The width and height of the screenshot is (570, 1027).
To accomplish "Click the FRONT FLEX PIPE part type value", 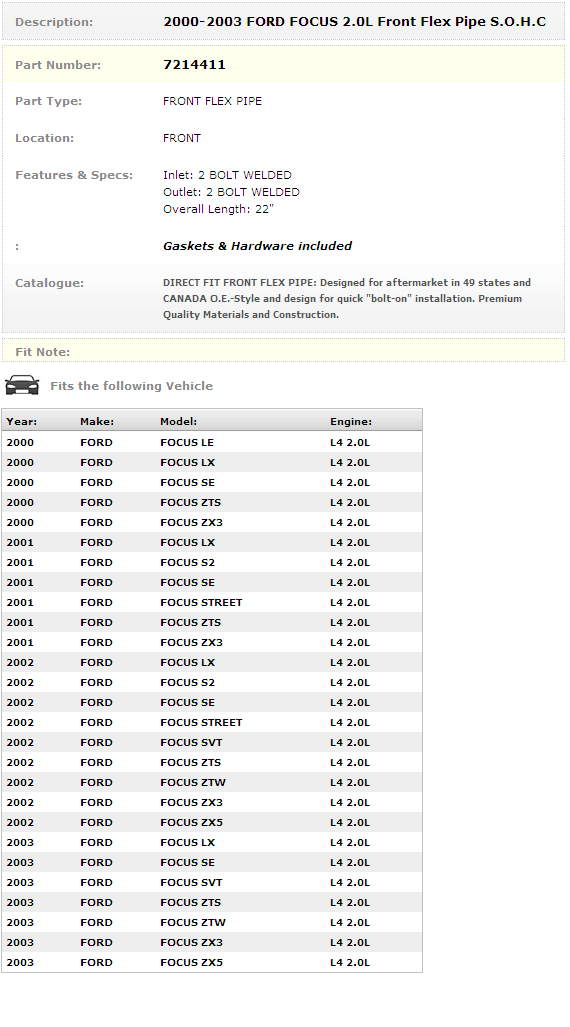I will (212, 101).
